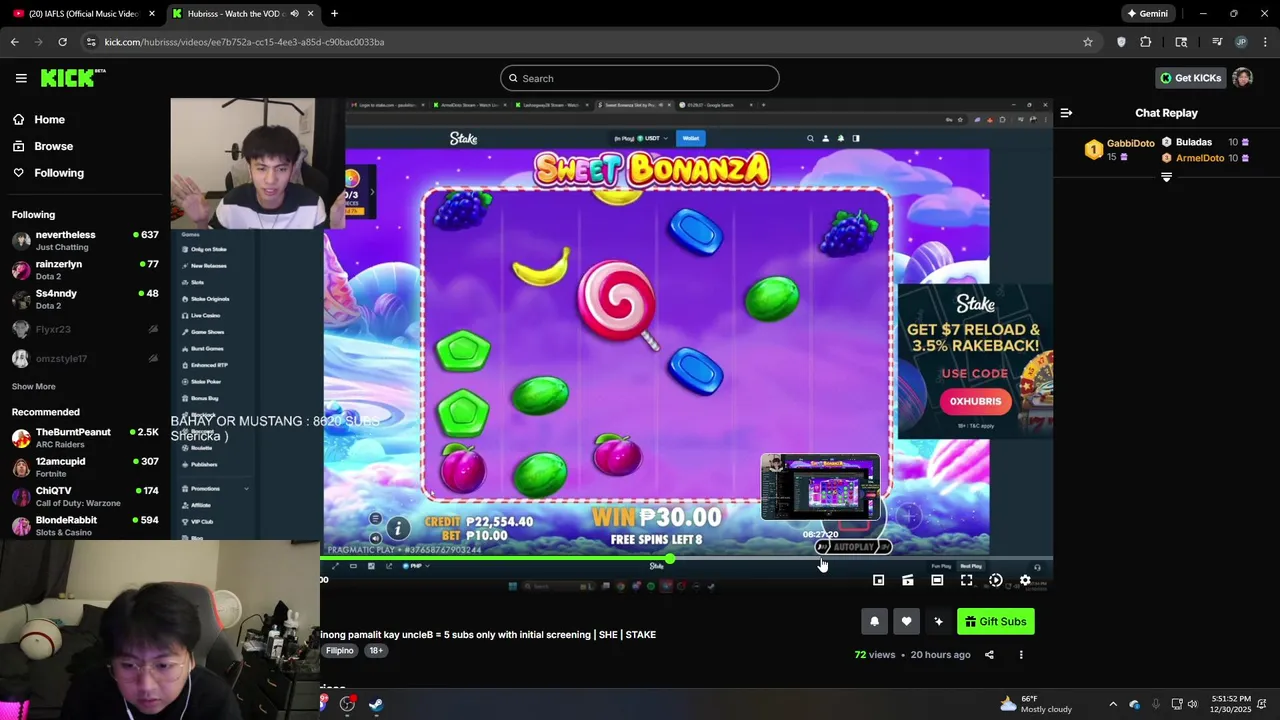
Task: Close the Hubrisss Kick browser tab
Action: [x=311, y=14]
